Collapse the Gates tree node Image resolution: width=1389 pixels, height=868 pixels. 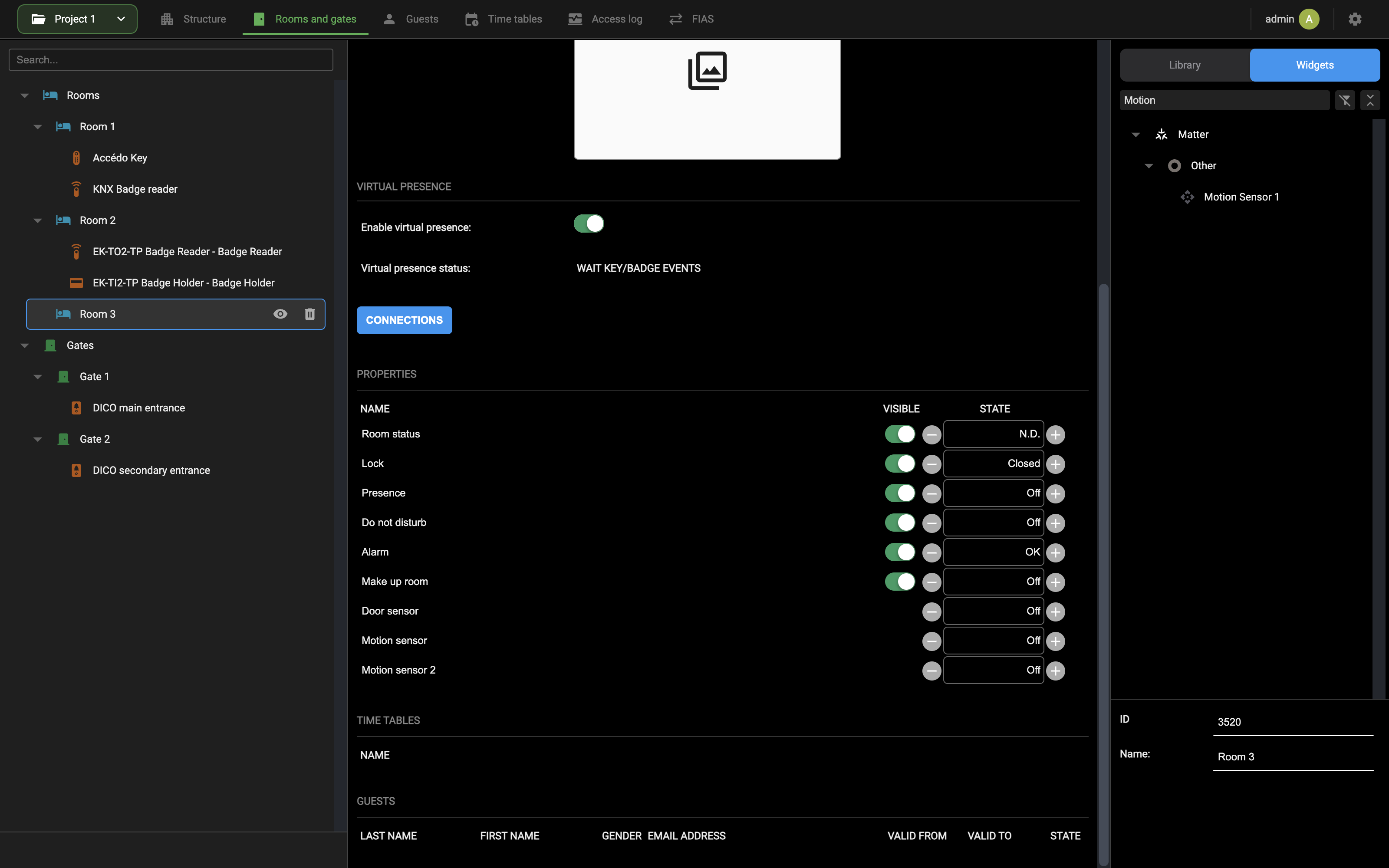click(x=25, y=345)
